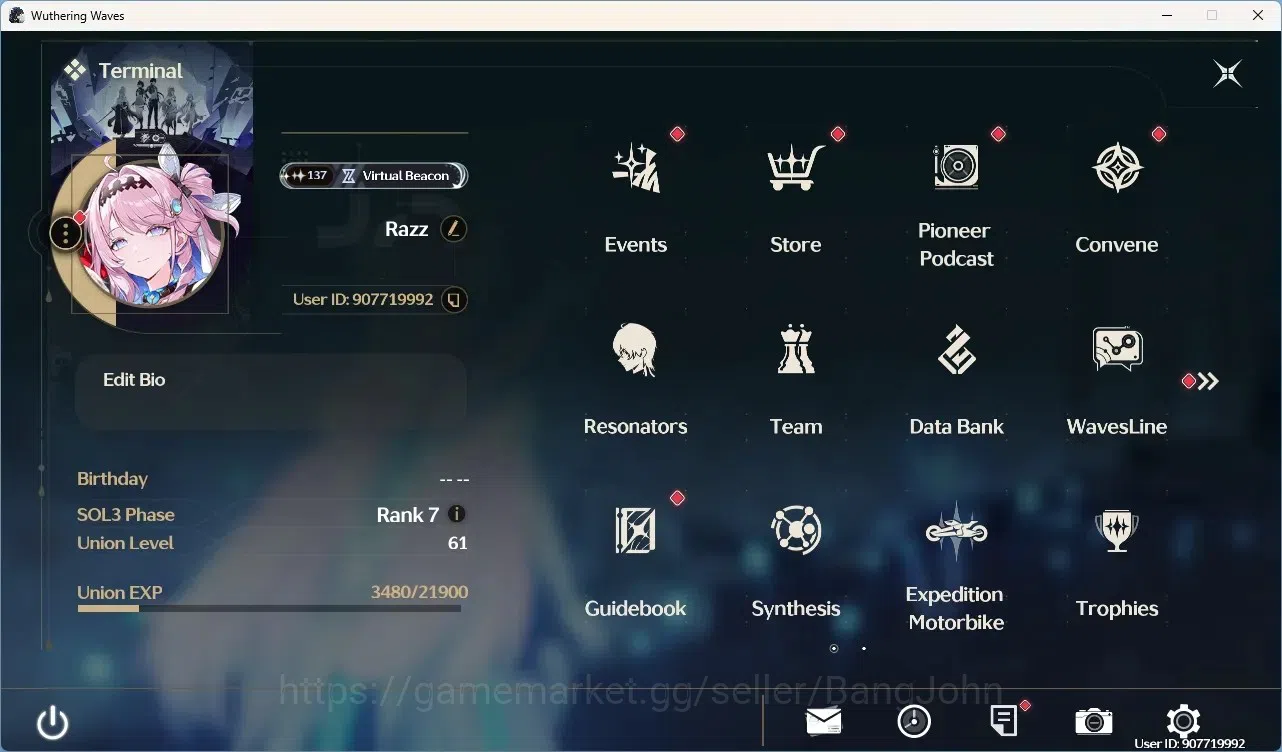Minimize the Wuthering Waves window
This screenshot has width=1282, height=752.
[x=1166, y=15]
